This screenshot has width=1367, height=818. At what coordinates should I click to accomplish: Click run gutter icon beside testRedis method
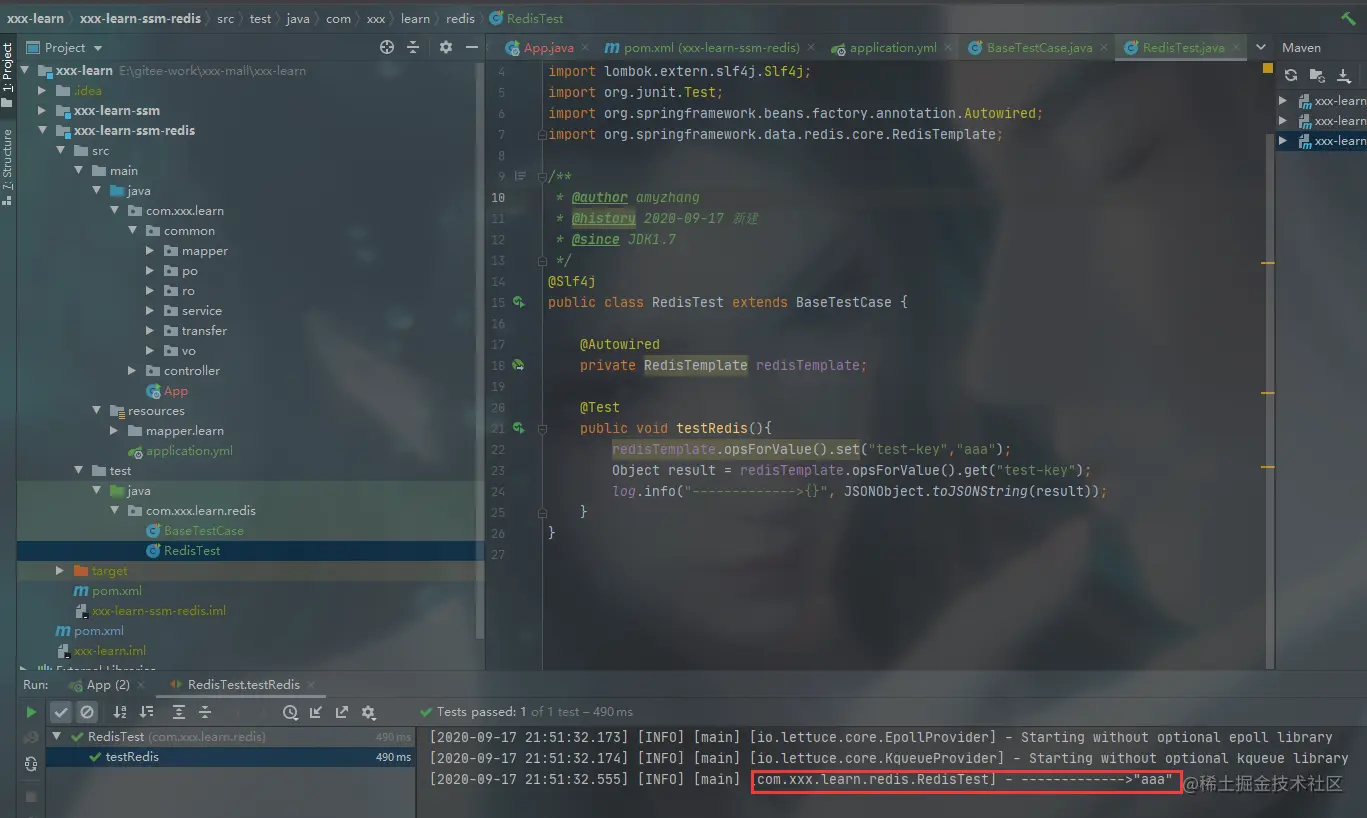click(518, 428)
